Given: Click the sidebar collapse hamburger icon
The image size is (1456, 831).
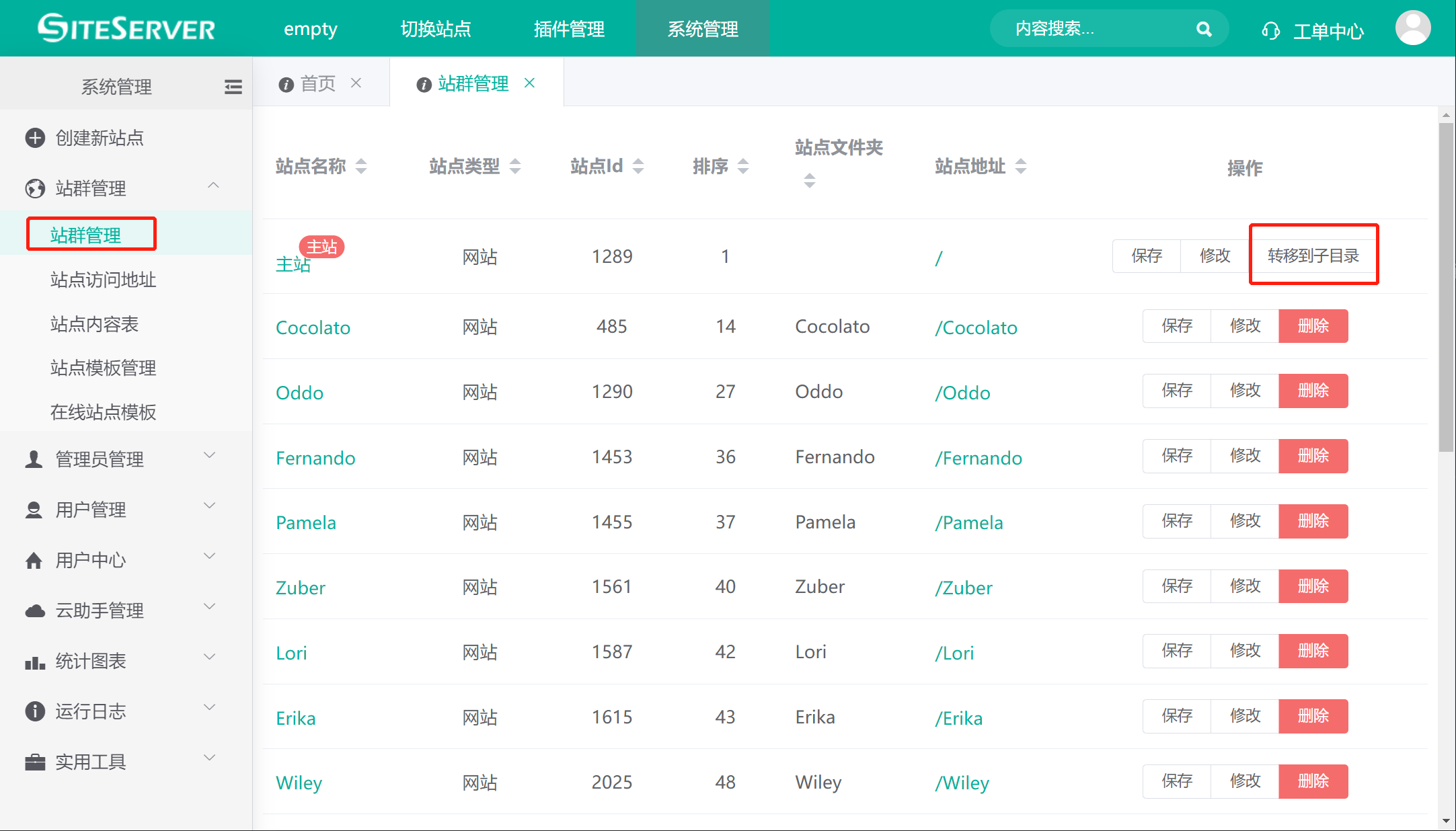Looking at the screenshot, I should (x=233, y=87).
